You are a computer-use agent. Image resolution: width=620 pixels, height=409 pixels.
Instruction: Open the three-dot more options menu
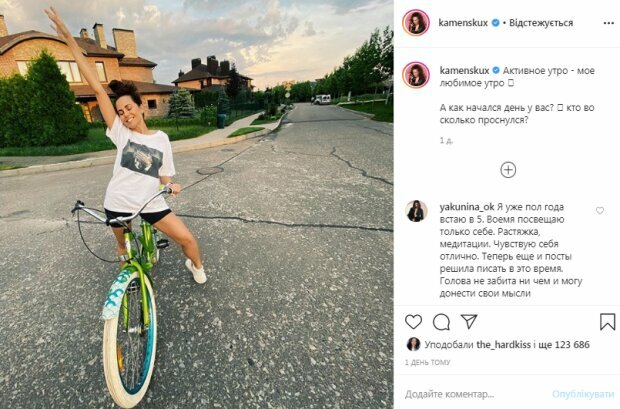click(x=609, y=23)
